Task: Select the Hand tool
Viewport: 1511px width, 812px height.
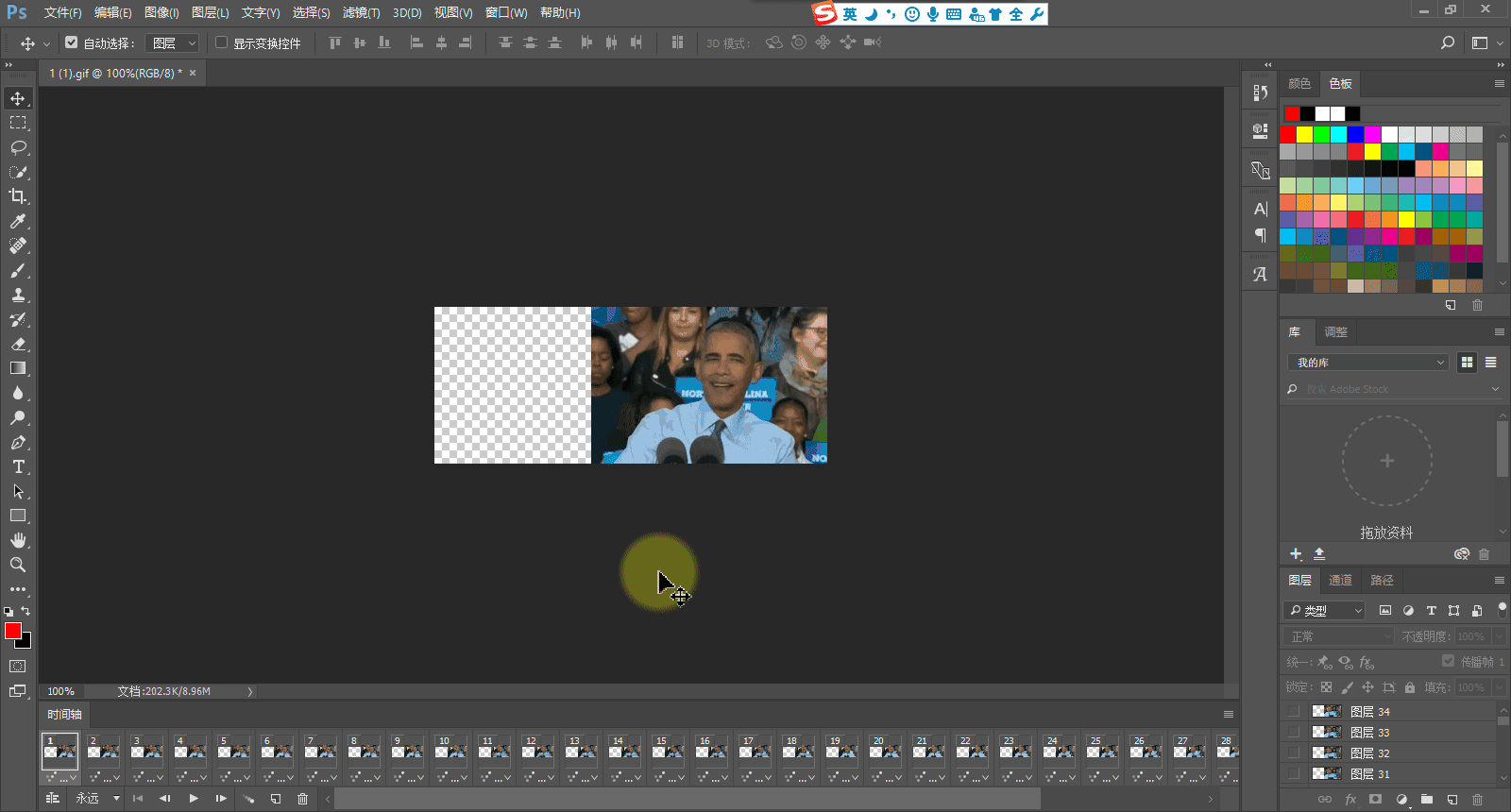Action: pyautogui.click(x=18, y=540)
